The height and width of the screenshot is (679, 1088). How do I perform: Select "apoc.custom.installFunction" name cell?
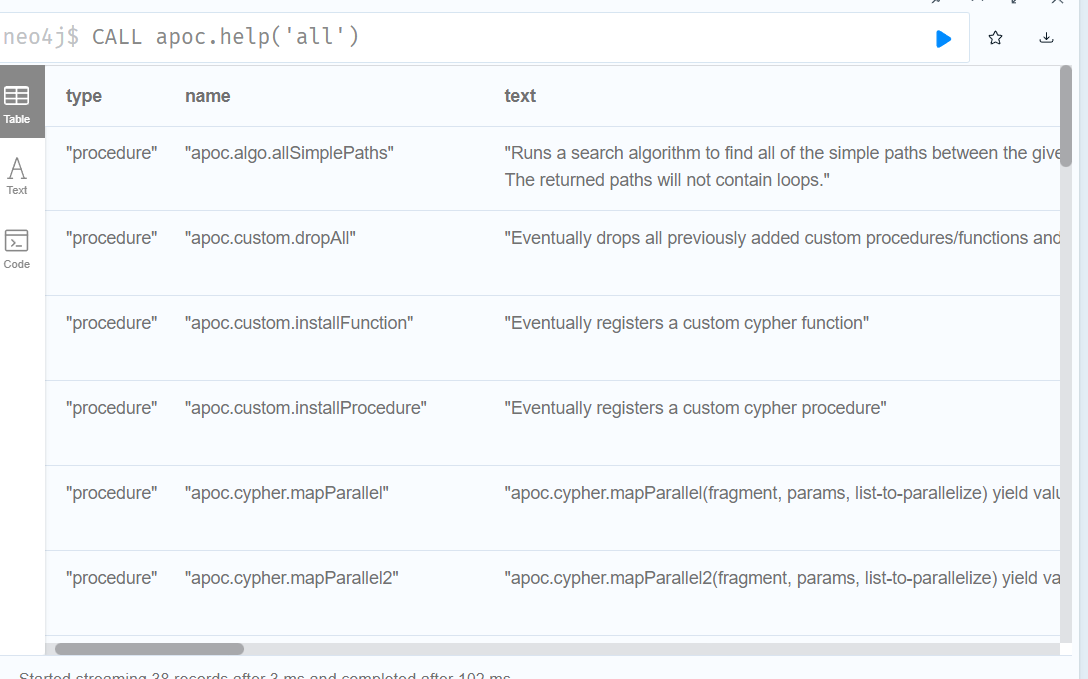point(299,323)
